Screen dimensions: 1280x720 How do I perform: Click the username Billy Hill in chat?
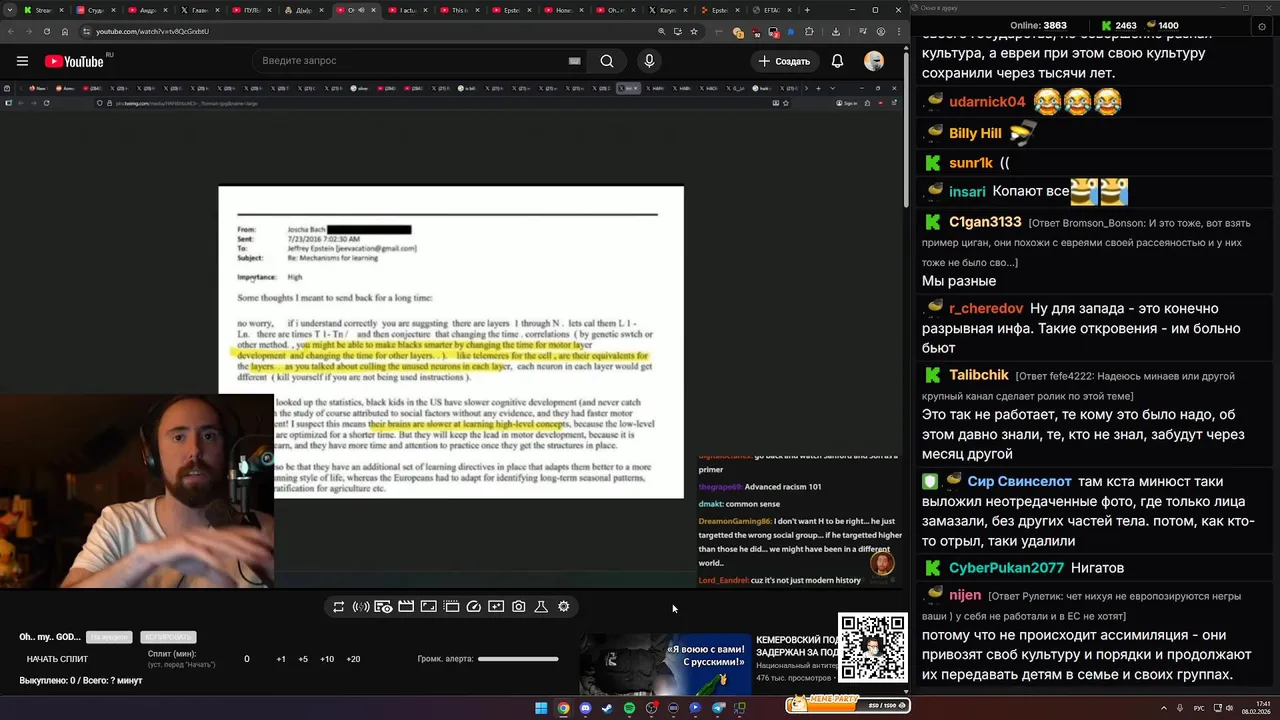[975, 133]
